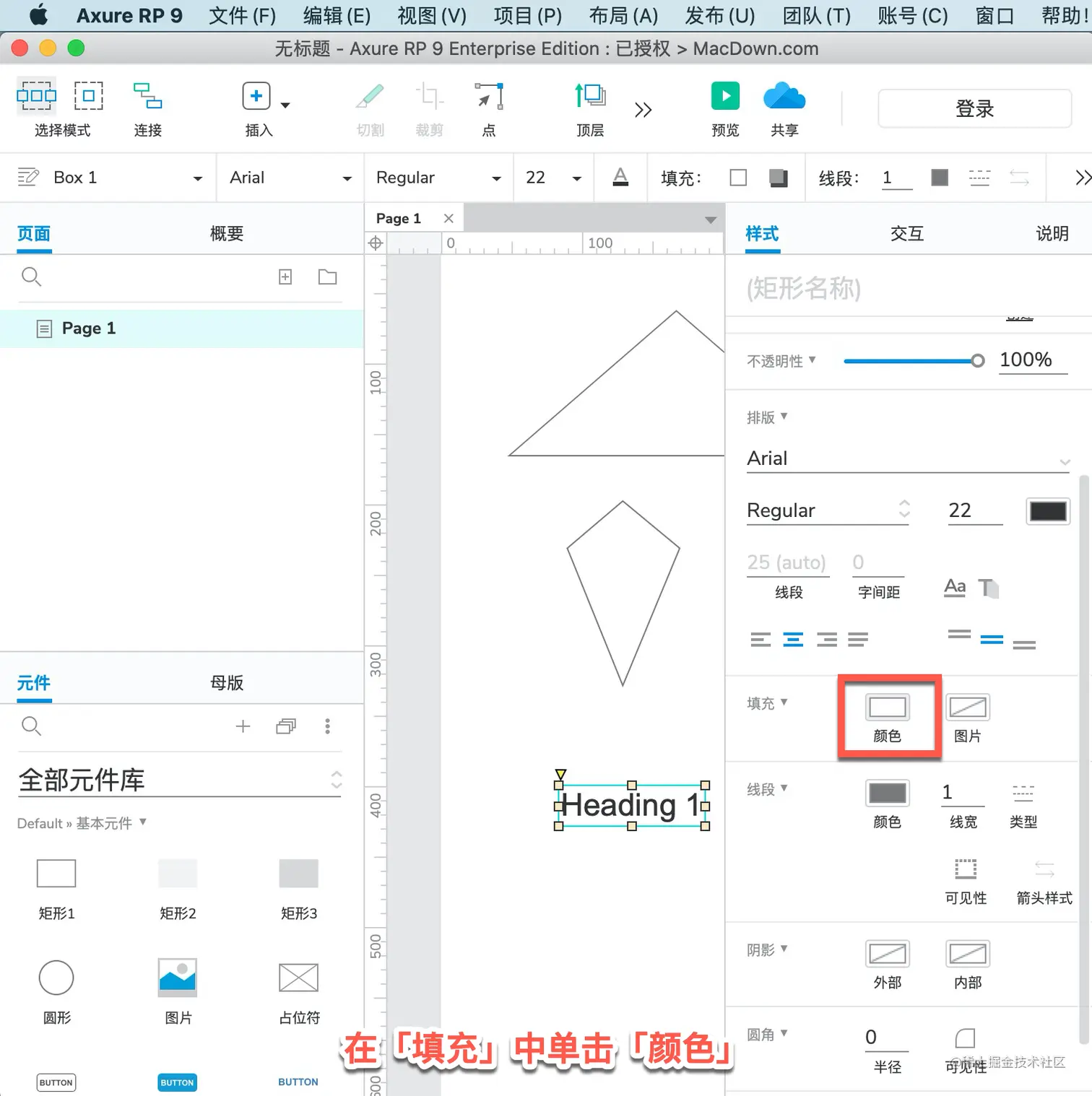Screen dimensions: 1092x1096
Task: Open the font color swatch in style panel
Action: point(1048,511)
